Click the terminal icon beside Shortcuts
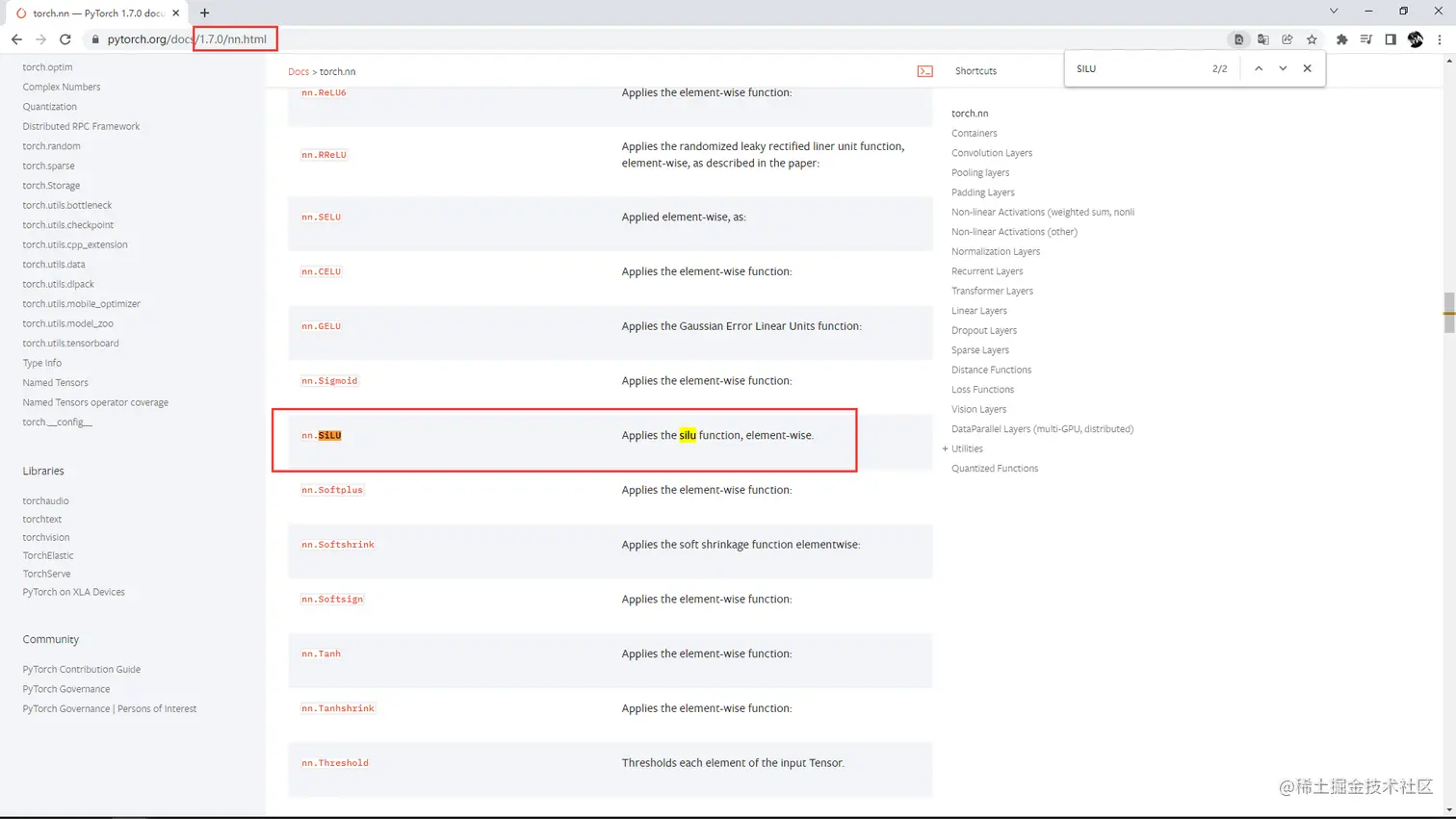 point(924,71)
